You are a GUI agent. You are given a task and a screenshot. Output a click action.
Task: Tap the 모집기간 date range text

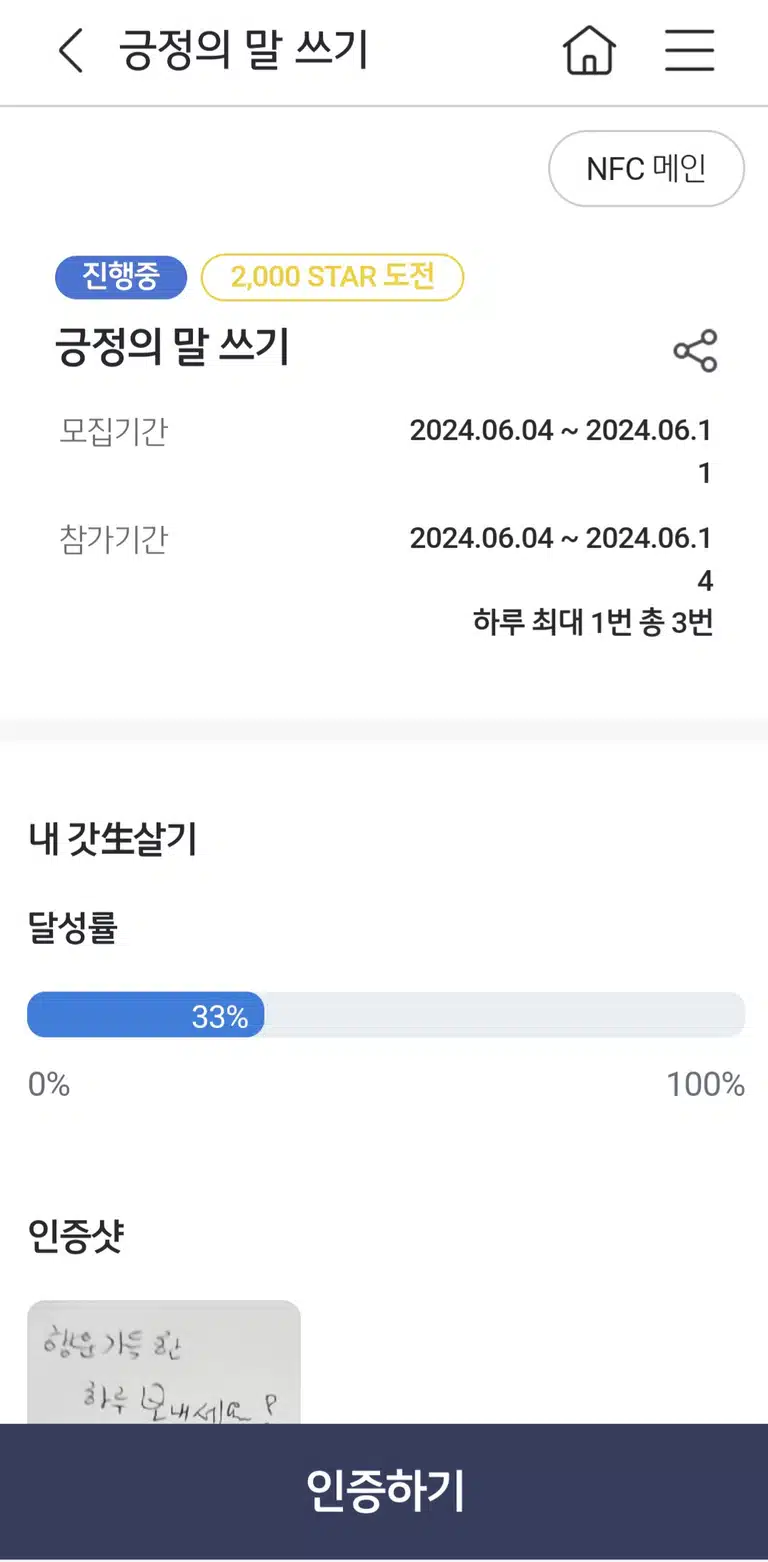561,451
